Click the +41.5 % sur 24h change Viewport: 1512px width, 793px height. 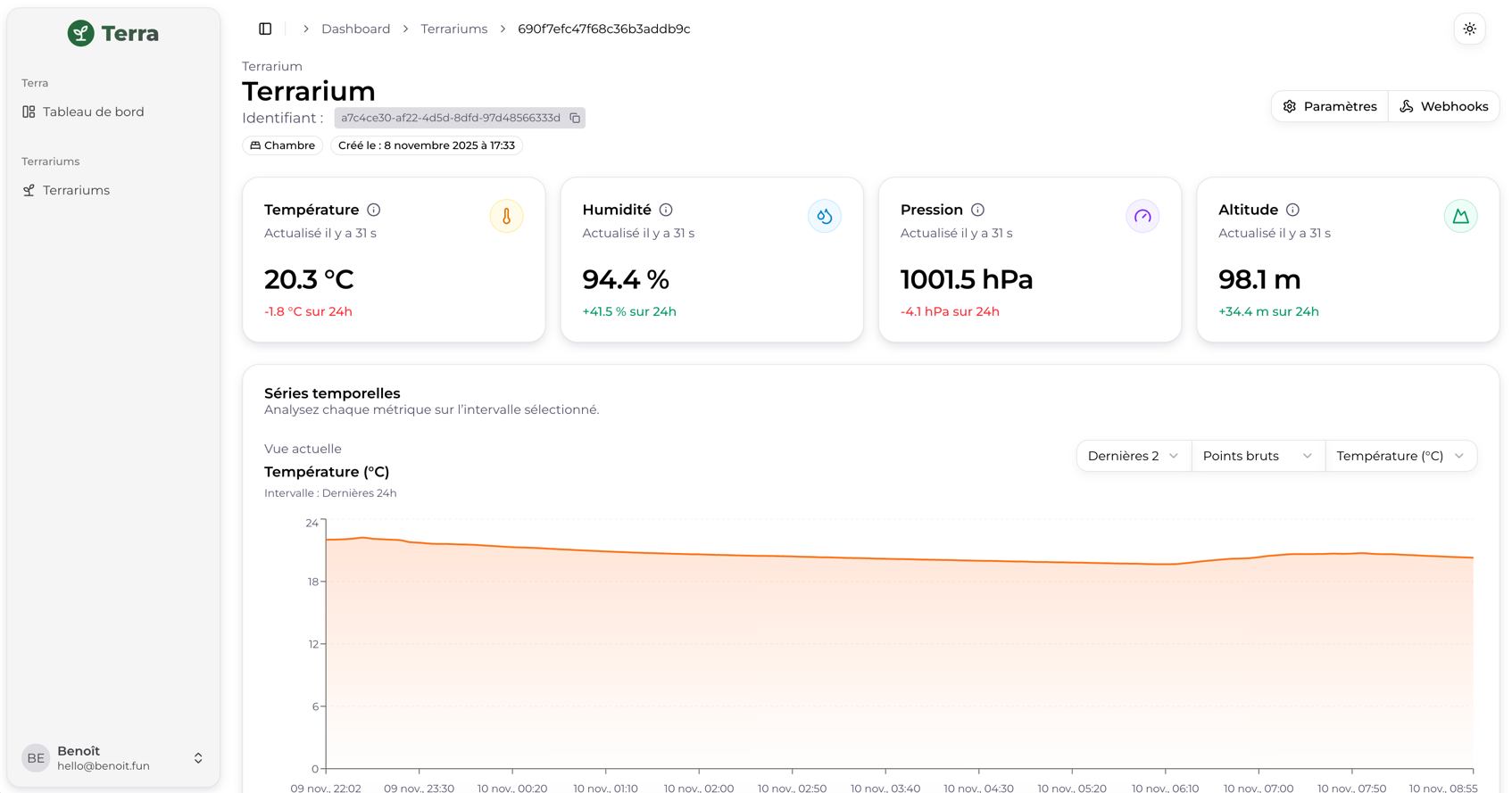coord(629,311)
